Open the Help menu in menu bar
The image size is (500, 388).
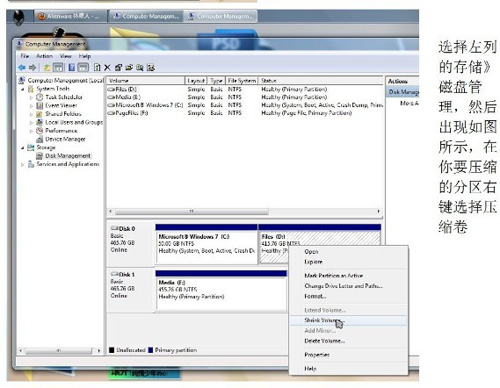click(x=85, y=56)
